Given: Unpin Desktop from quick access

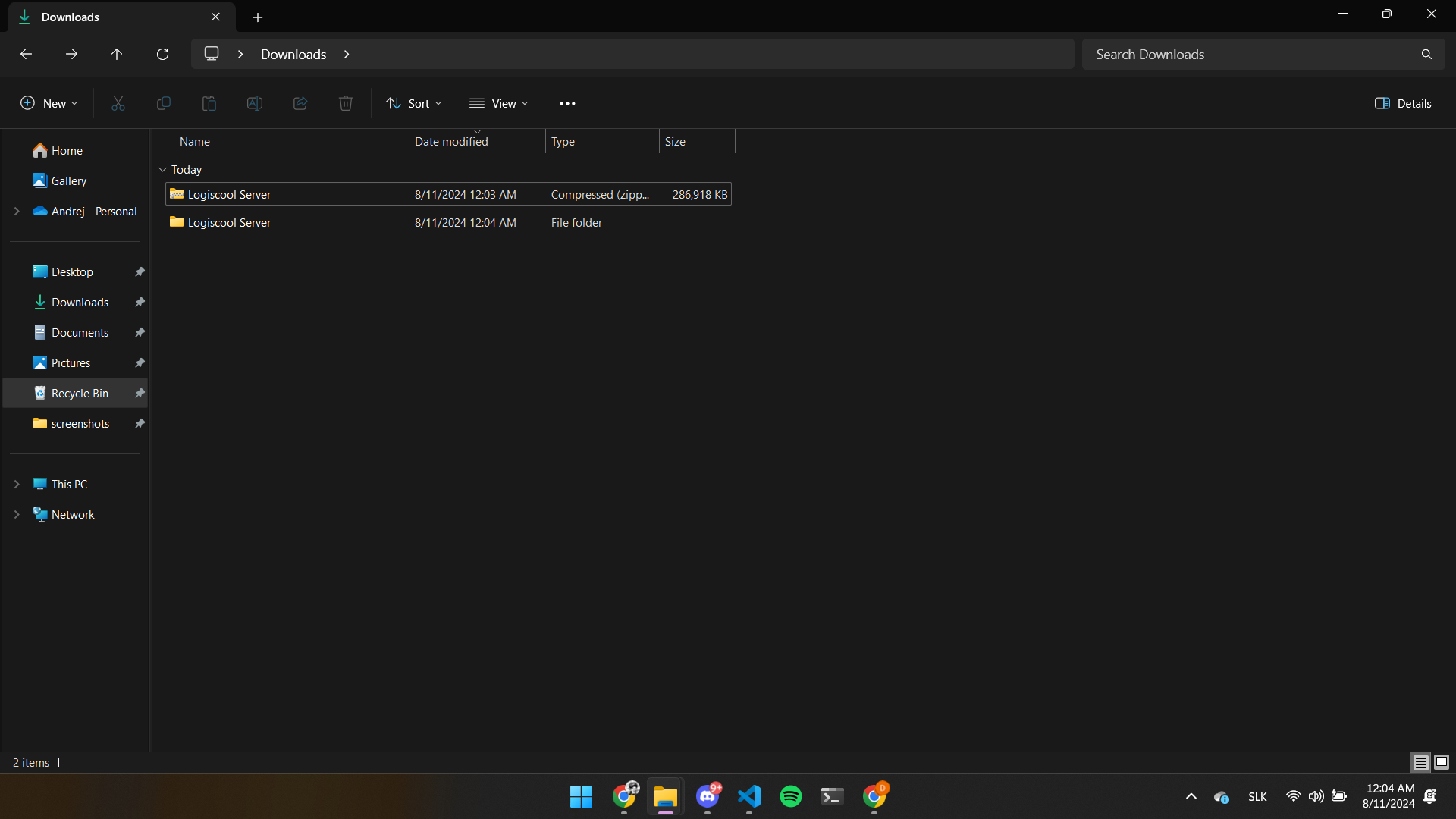Looking at the screenshot, I should tap(140, 271).
